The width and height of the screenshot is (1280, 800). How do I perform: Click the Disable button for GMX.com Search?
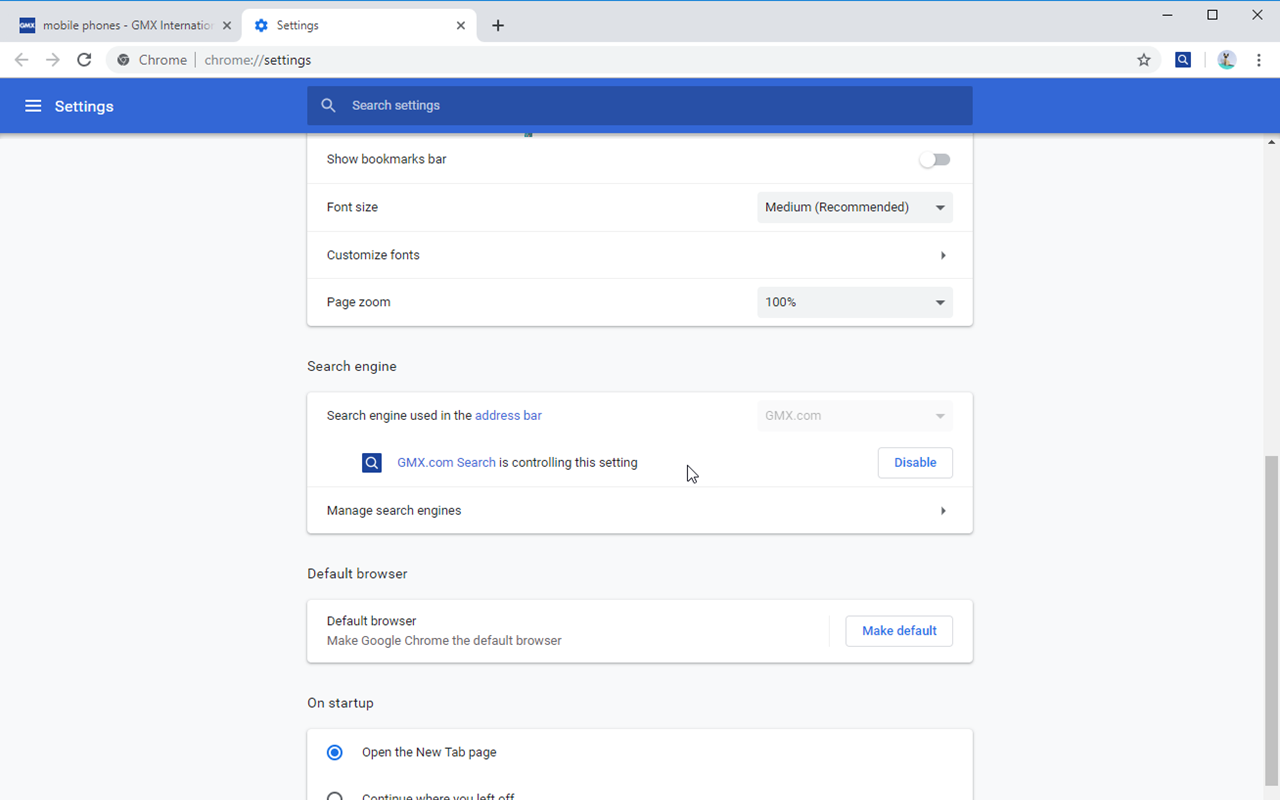(x=915, y=463)
